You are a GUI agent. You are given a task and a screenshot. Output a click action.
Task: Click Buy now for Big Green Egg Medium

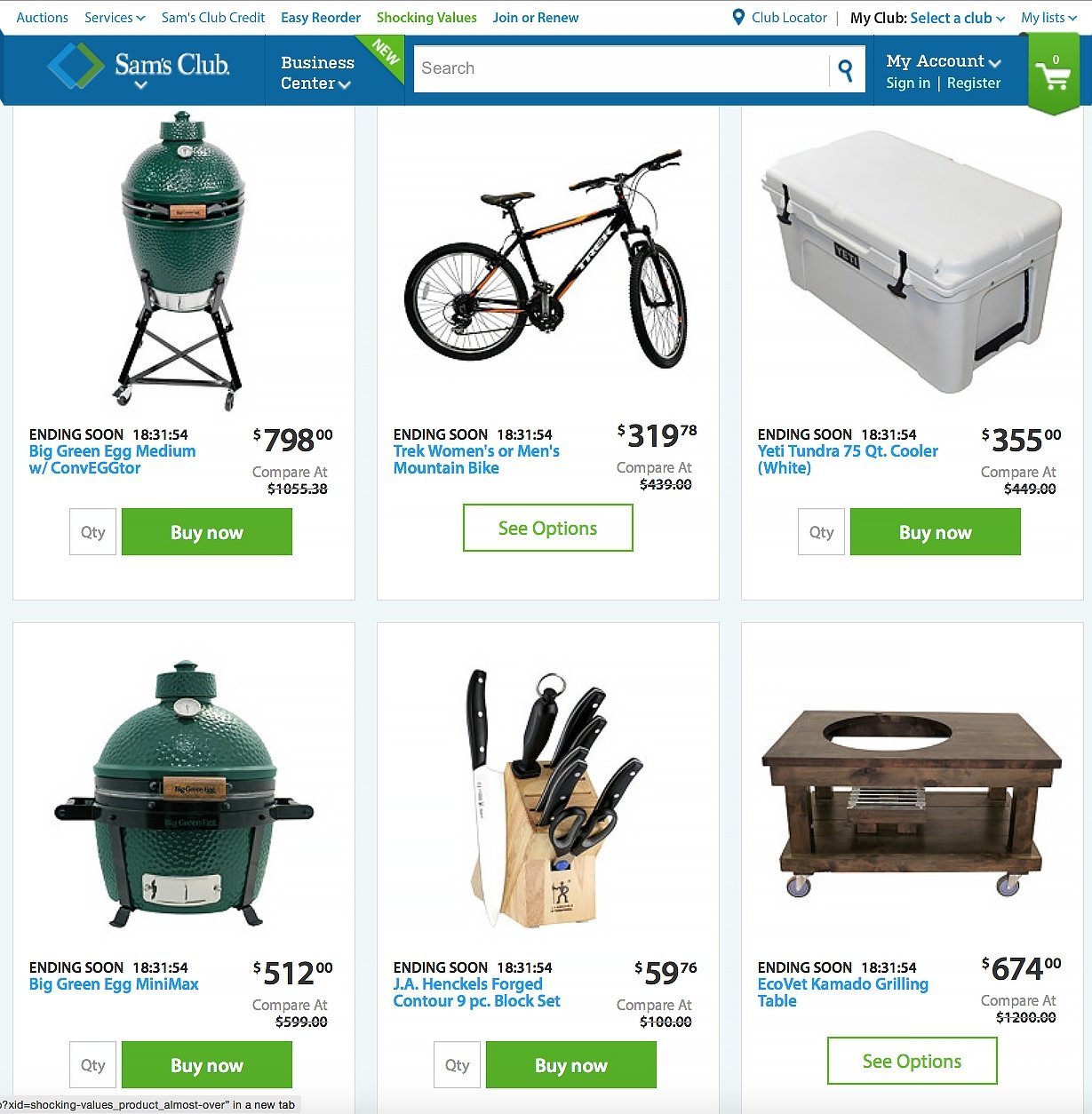[207, 532]
